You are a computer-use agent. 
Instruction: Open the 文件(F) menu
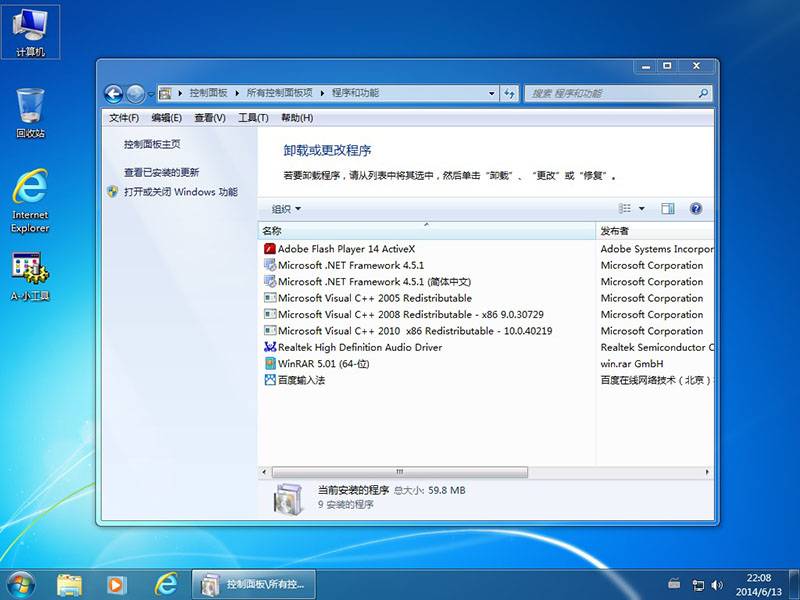(124, 118)
